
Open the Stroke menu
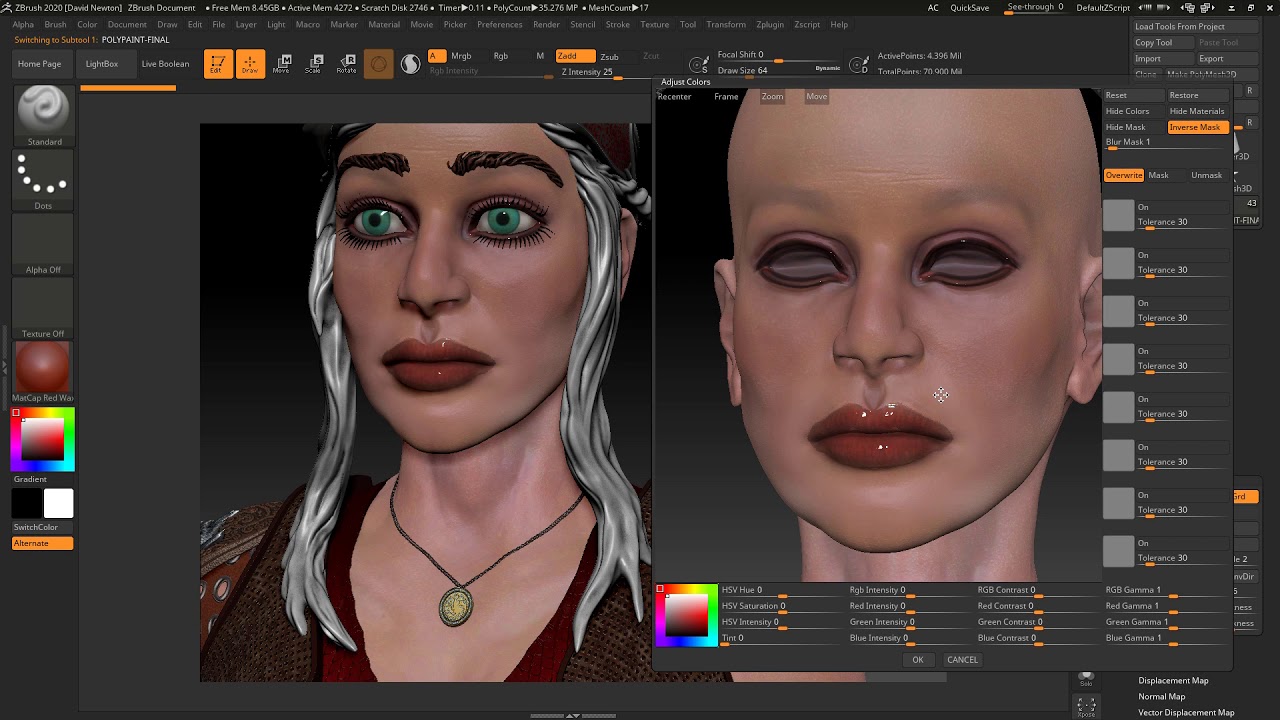point(618,24)
